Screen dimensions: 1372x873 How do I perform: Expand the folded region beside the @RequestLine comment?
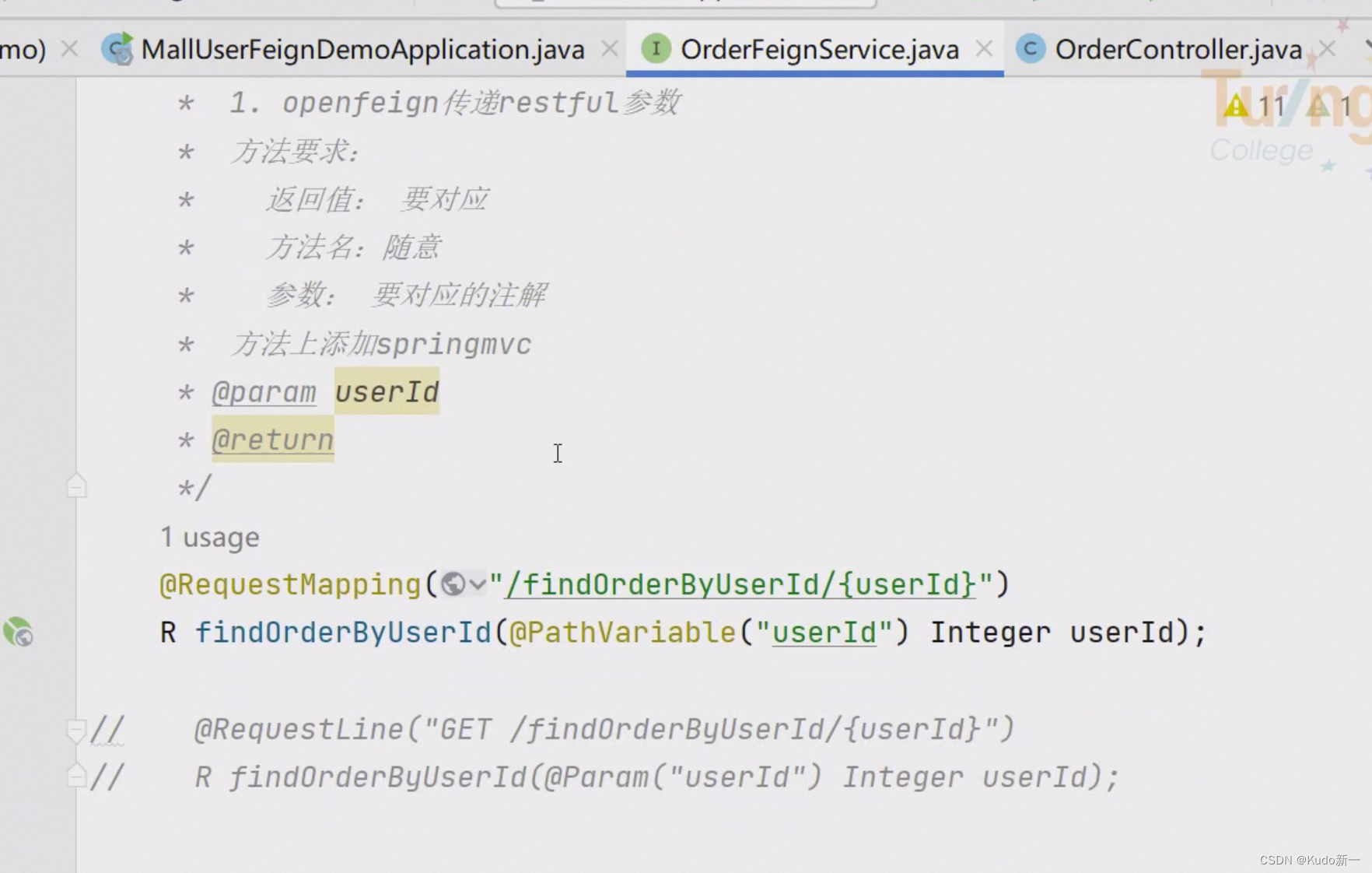[75, 730]
